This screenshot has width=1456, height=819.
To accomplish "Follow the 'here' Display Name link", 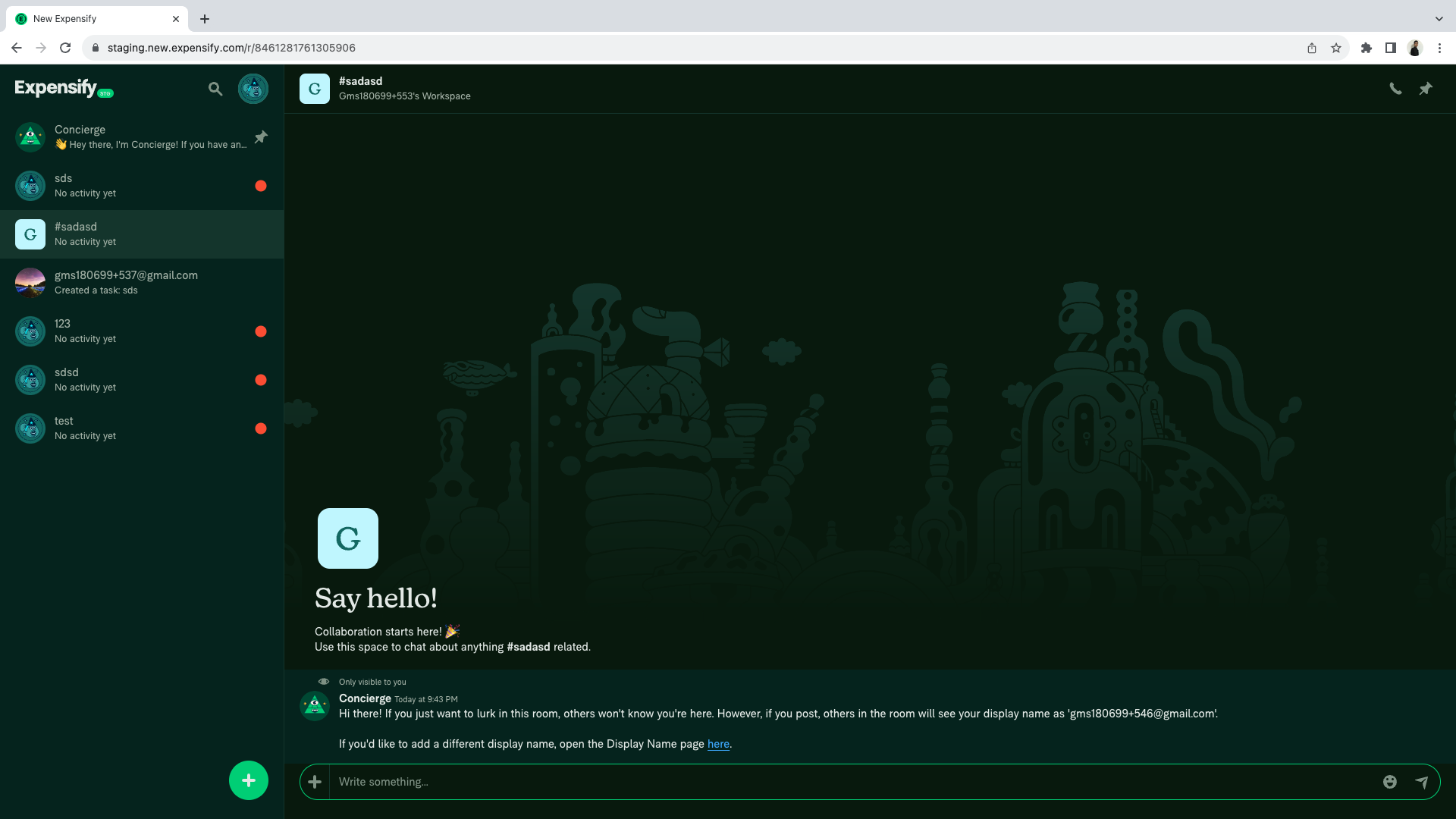I will tap(718, 744).
